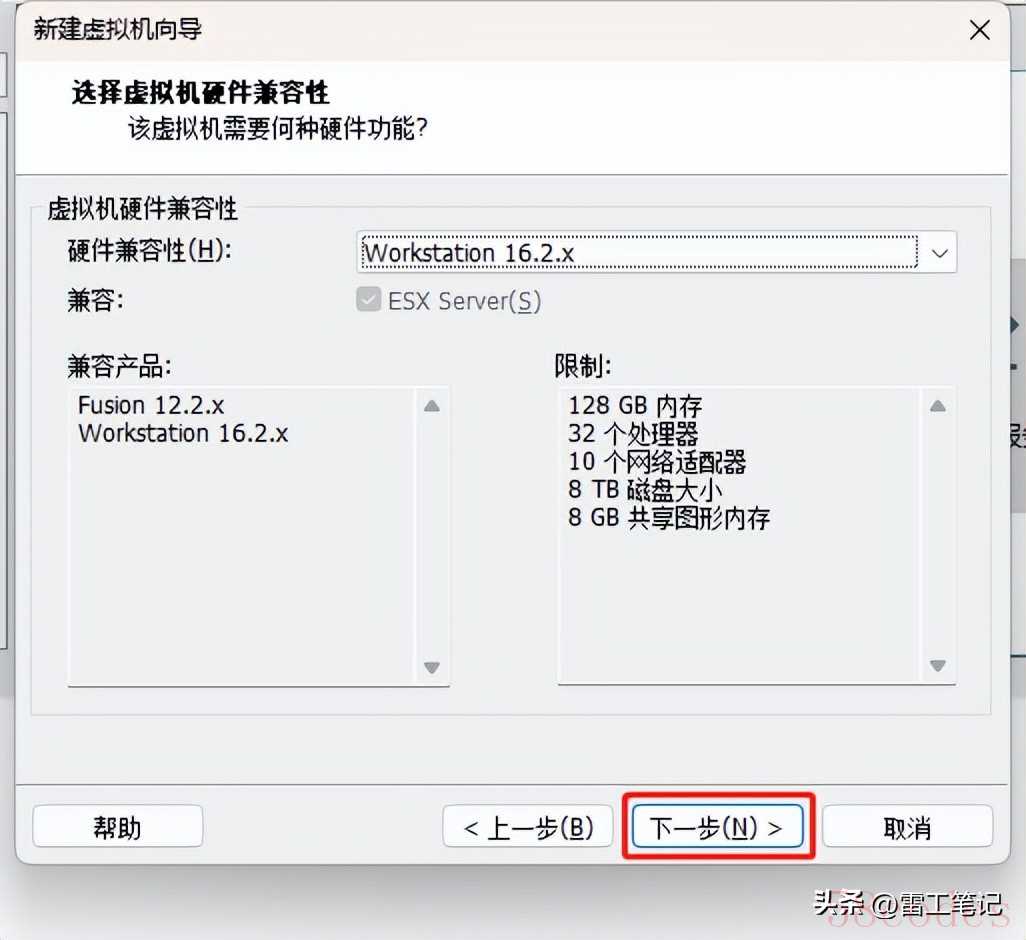This screenshot has width=1026, height=940.
Task: Select Workstation 16.2.x in compatible products list
Action: pyautogui.click(x=183, y=433)
